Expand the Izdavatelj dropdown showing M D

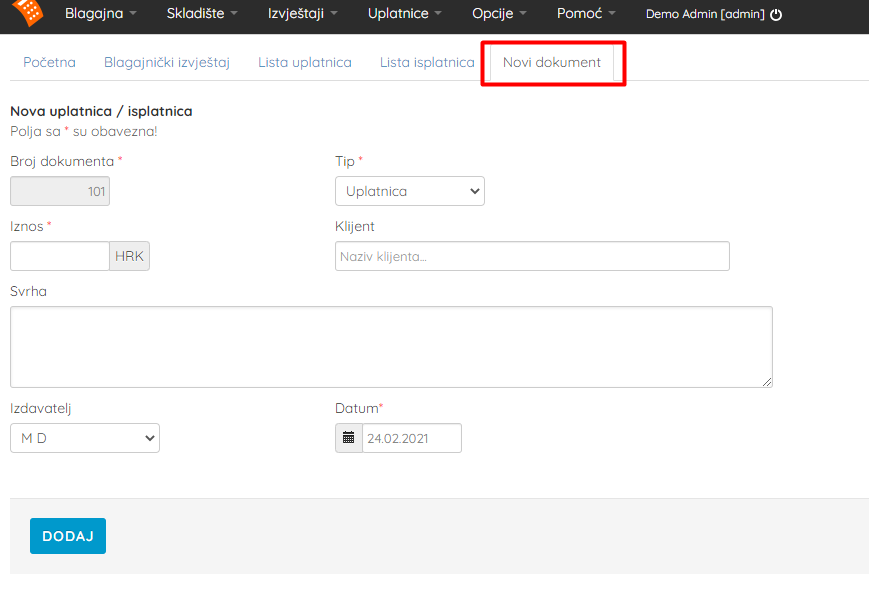point(85,438)
